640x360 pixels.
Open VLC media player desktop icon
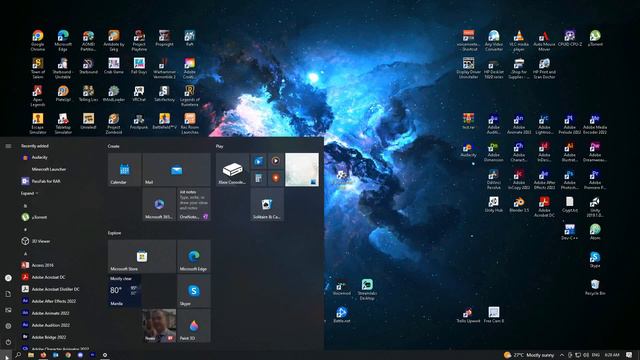click(x=519, y=40)
